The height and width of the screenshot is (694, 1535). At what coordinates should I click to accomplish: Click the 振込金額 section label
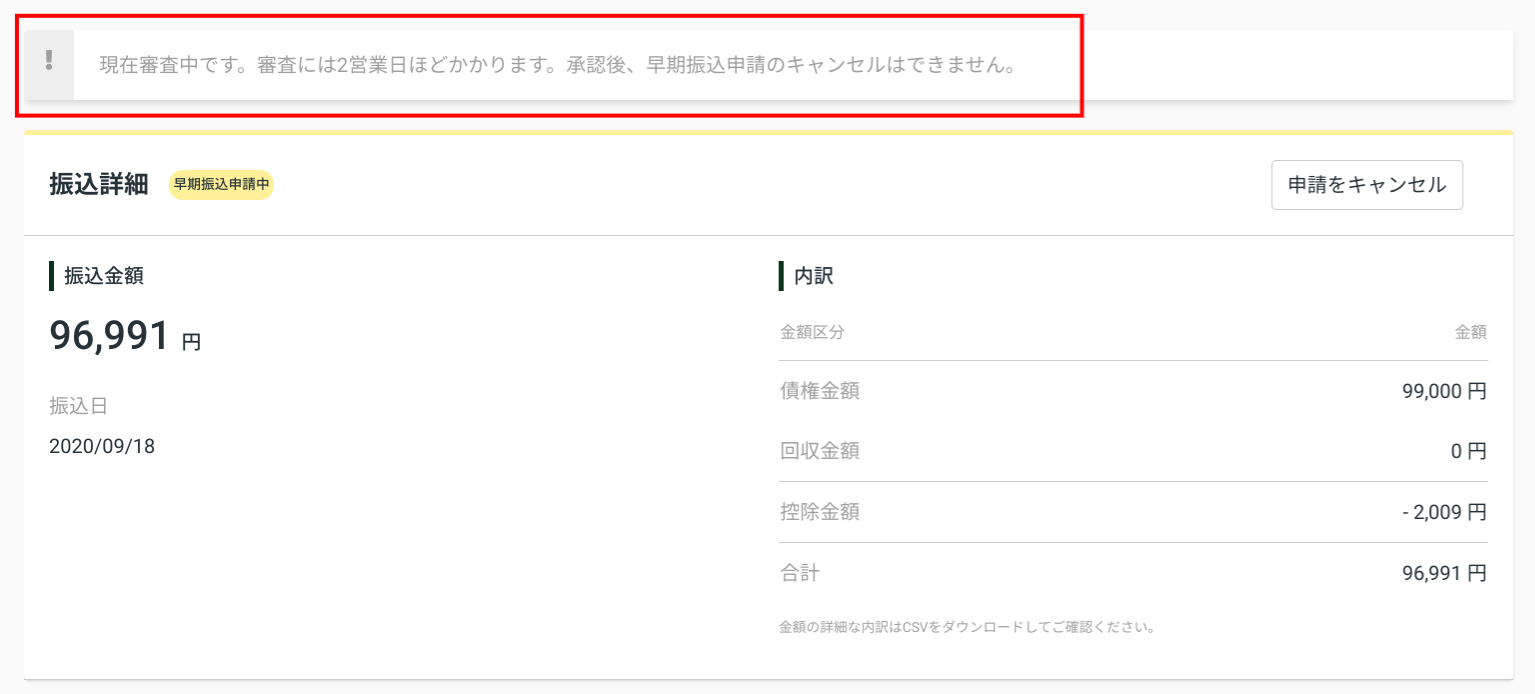click(104, 276)
